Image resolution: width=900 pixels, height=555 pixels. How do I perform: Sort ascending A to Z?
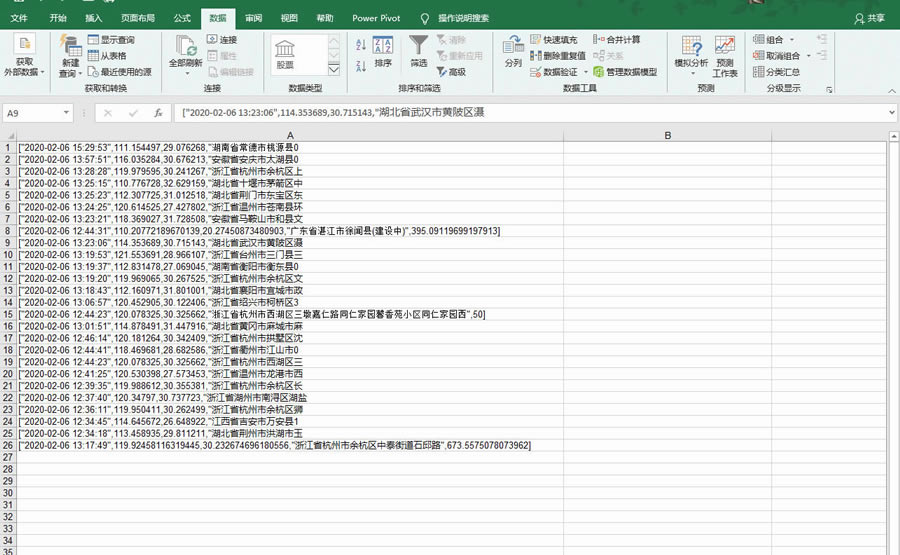click(361, 44)
